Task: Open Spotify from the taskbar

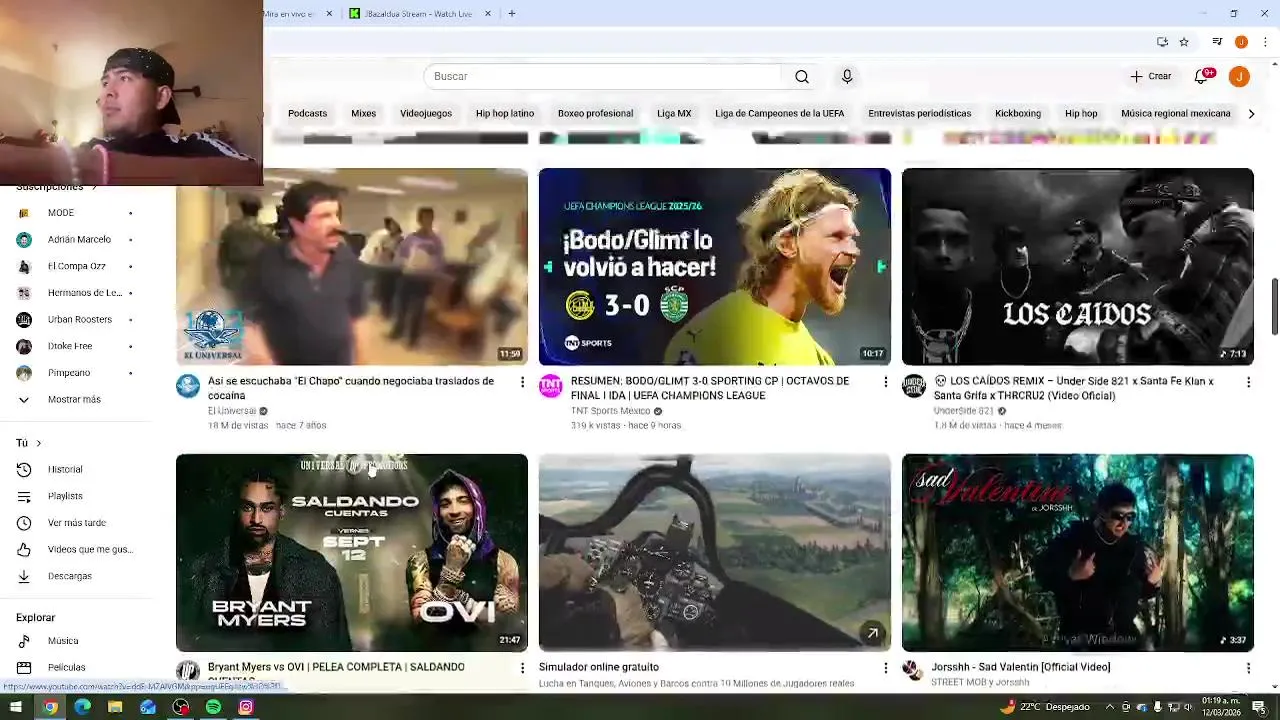Action: (x=213, y=707)
